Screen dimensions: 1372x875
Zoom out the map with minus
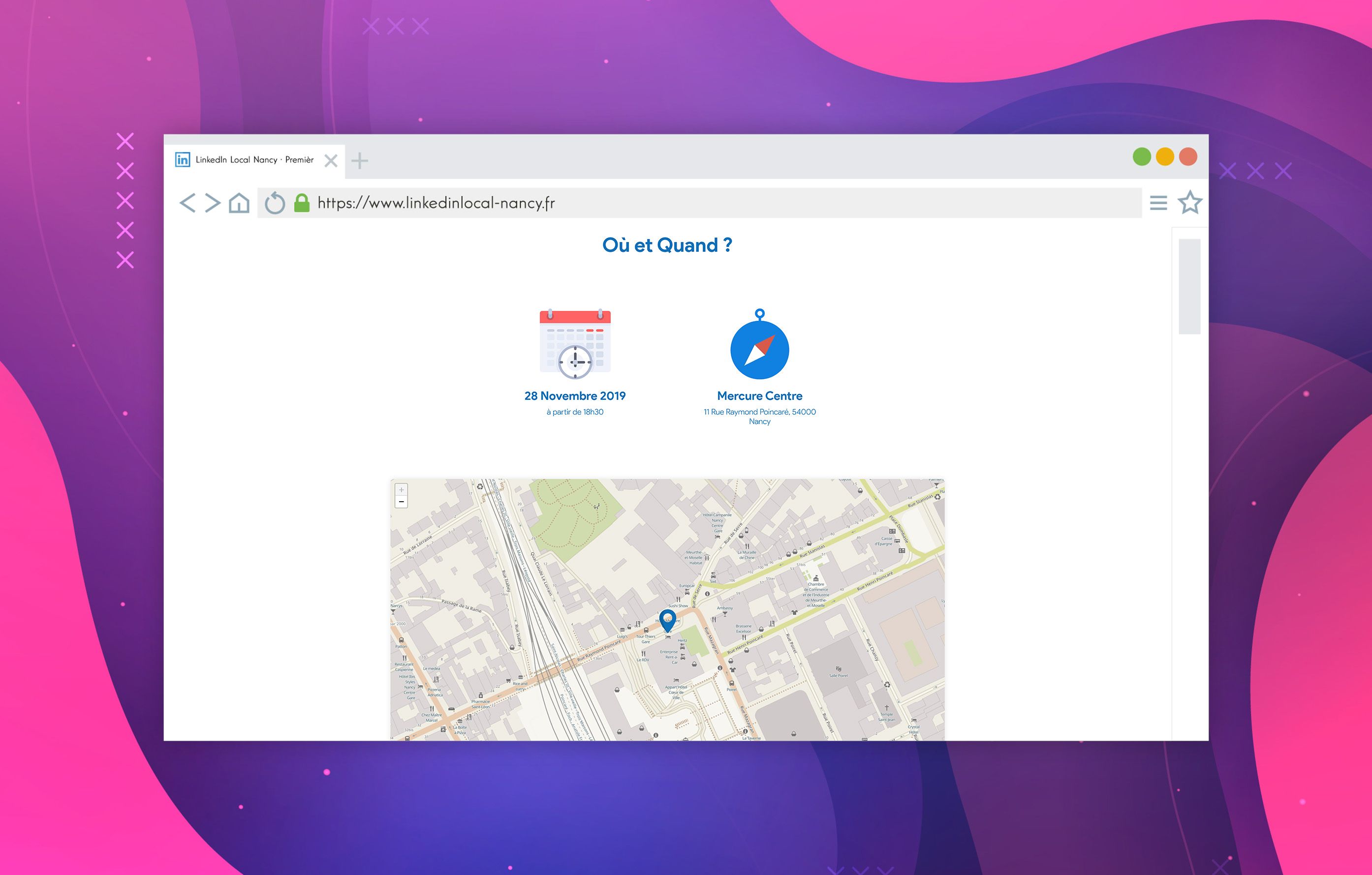tap(401, 502)
